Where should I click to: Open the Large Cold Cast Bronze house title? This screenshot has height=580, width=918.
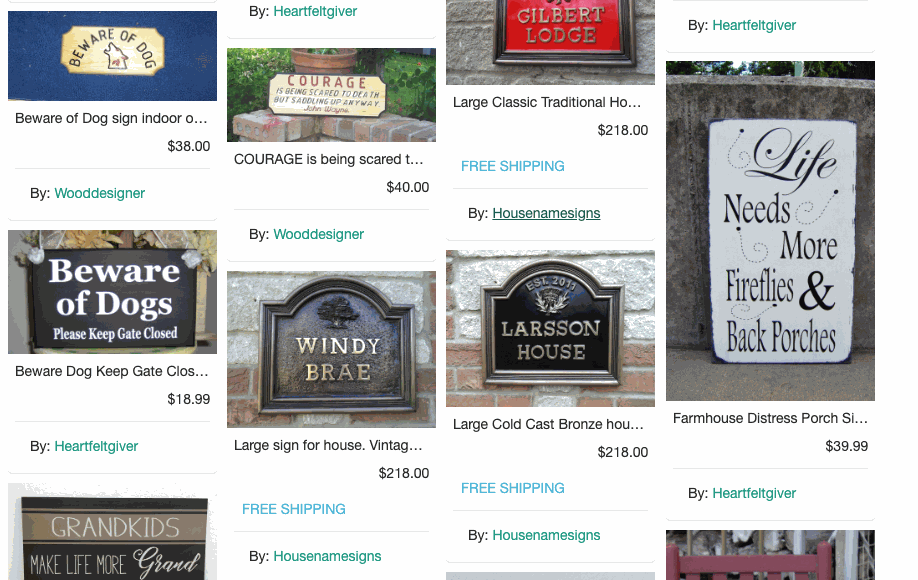point(548,424)
